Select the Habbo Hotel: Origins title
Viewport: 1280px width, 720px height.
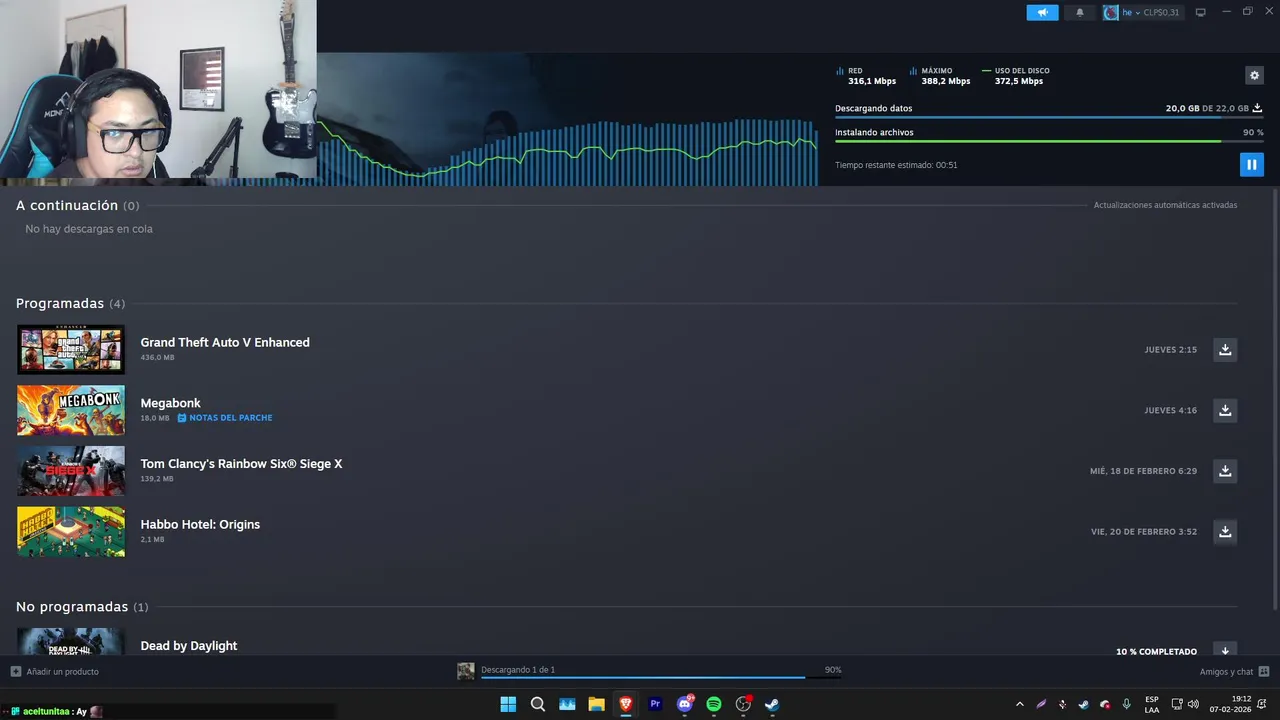click(x=200, y=524)
